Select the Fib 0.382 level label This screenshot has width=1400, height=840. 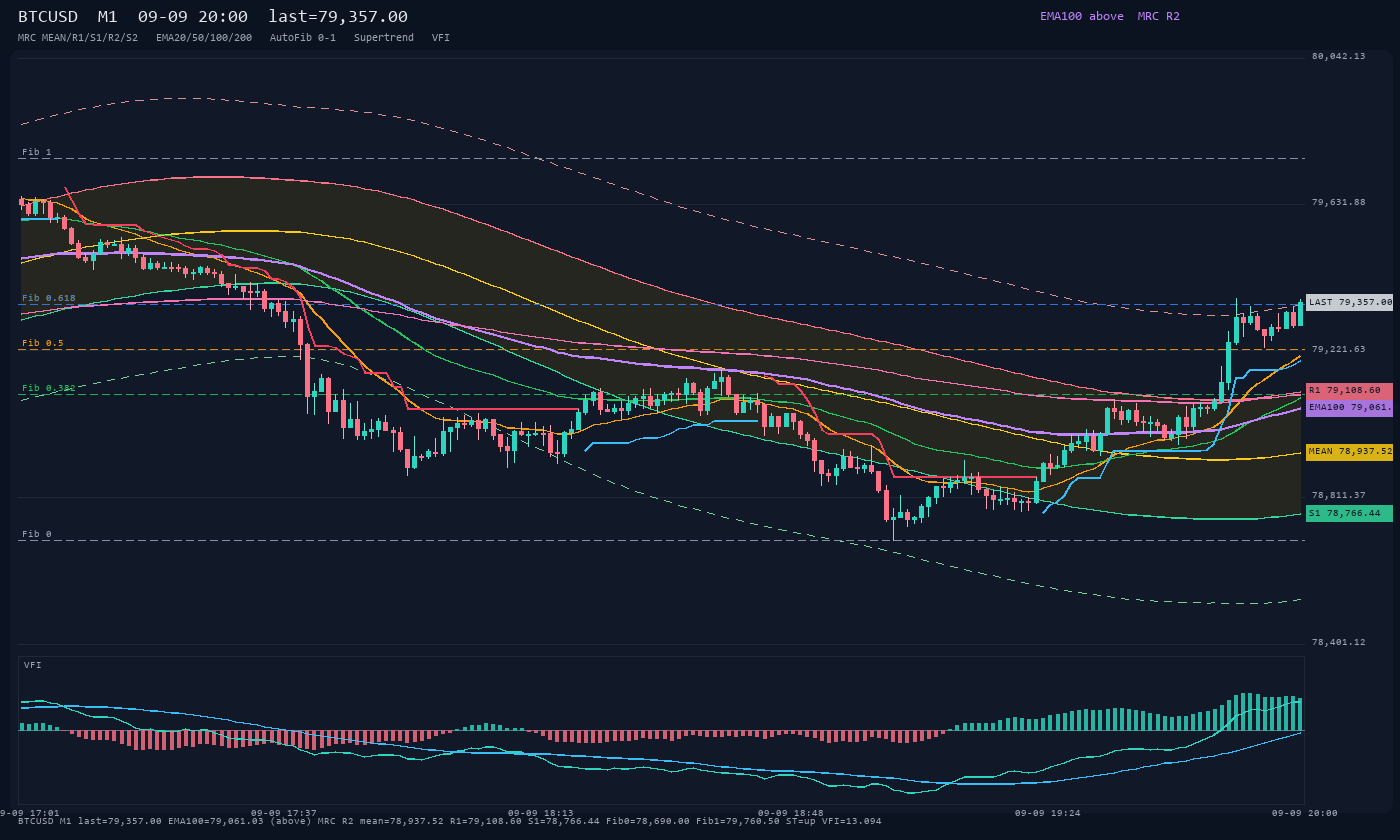48,388
